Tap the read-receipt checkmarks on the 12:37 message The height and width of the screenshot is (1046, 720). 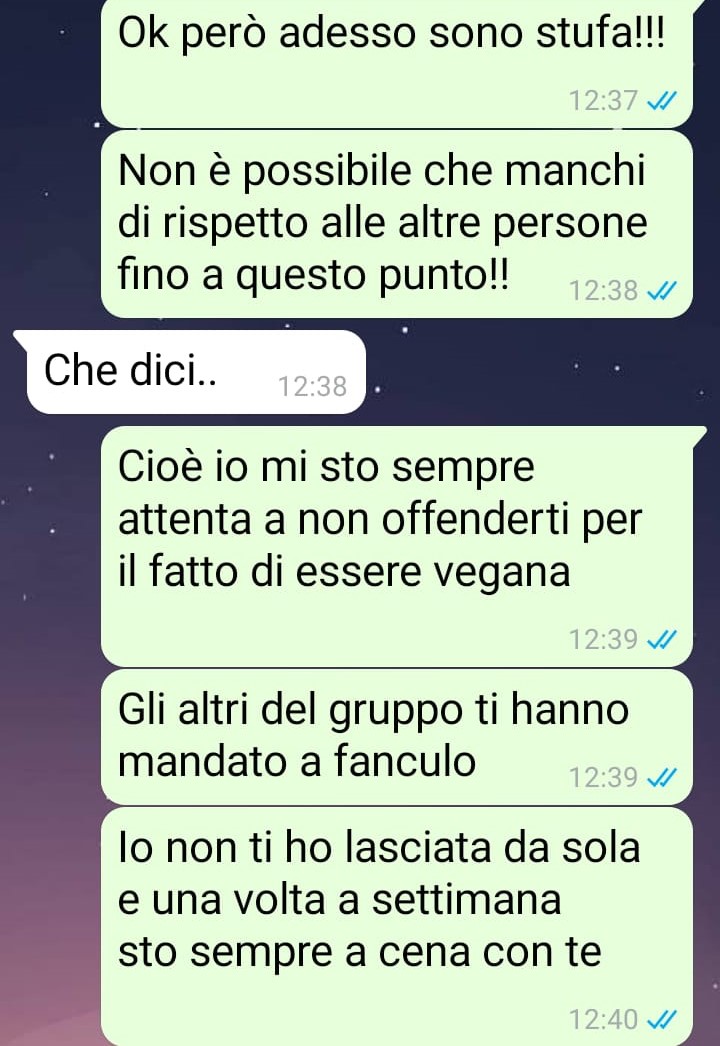(663, 101)
